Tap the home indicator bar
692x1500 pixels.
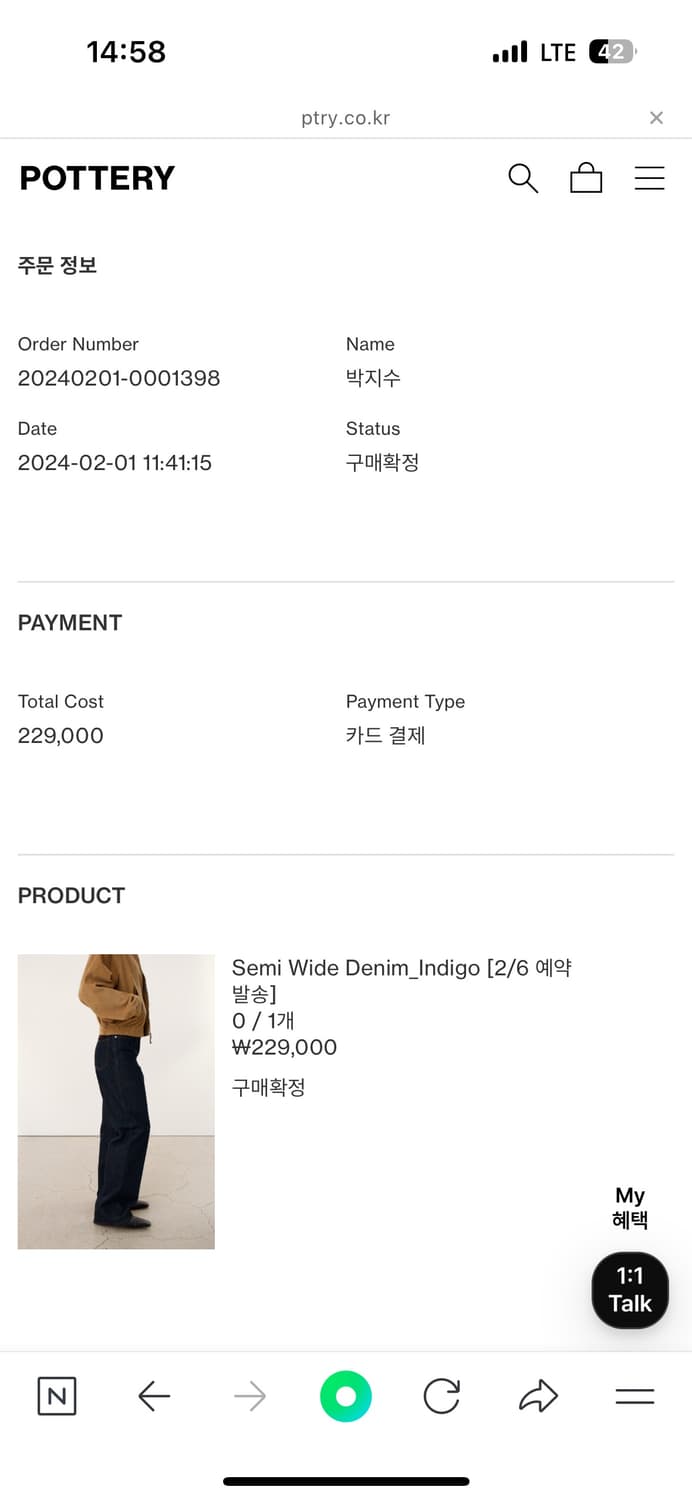[x=346, y=1481]
